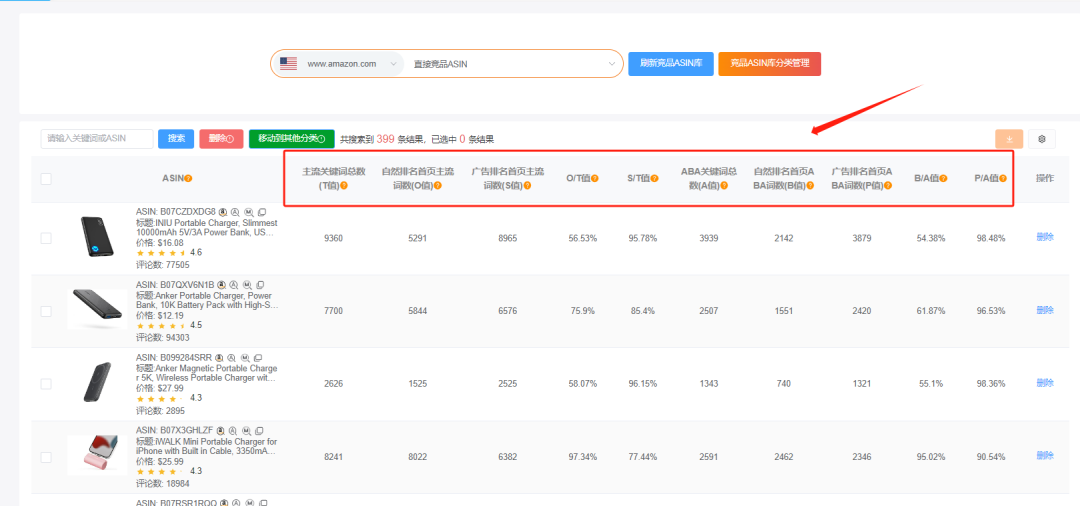Check the Anker Magnetic Portable Charger row checkbox
The image size is (1080, 506).
(x=46, y=383)
